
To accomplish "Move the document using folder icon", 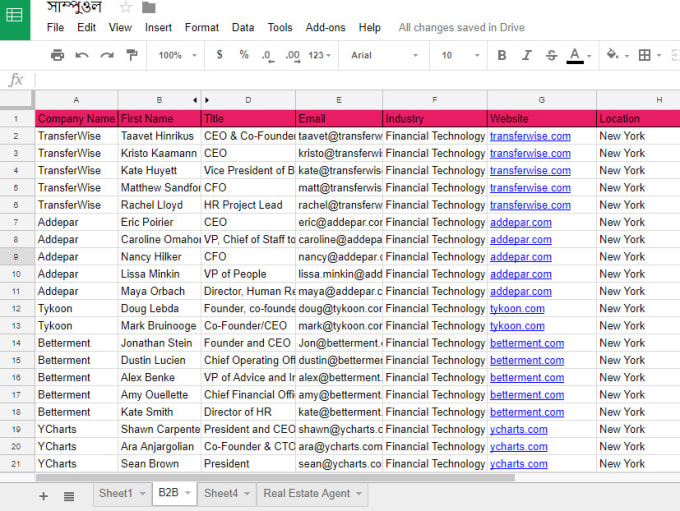I will [149, 7].
